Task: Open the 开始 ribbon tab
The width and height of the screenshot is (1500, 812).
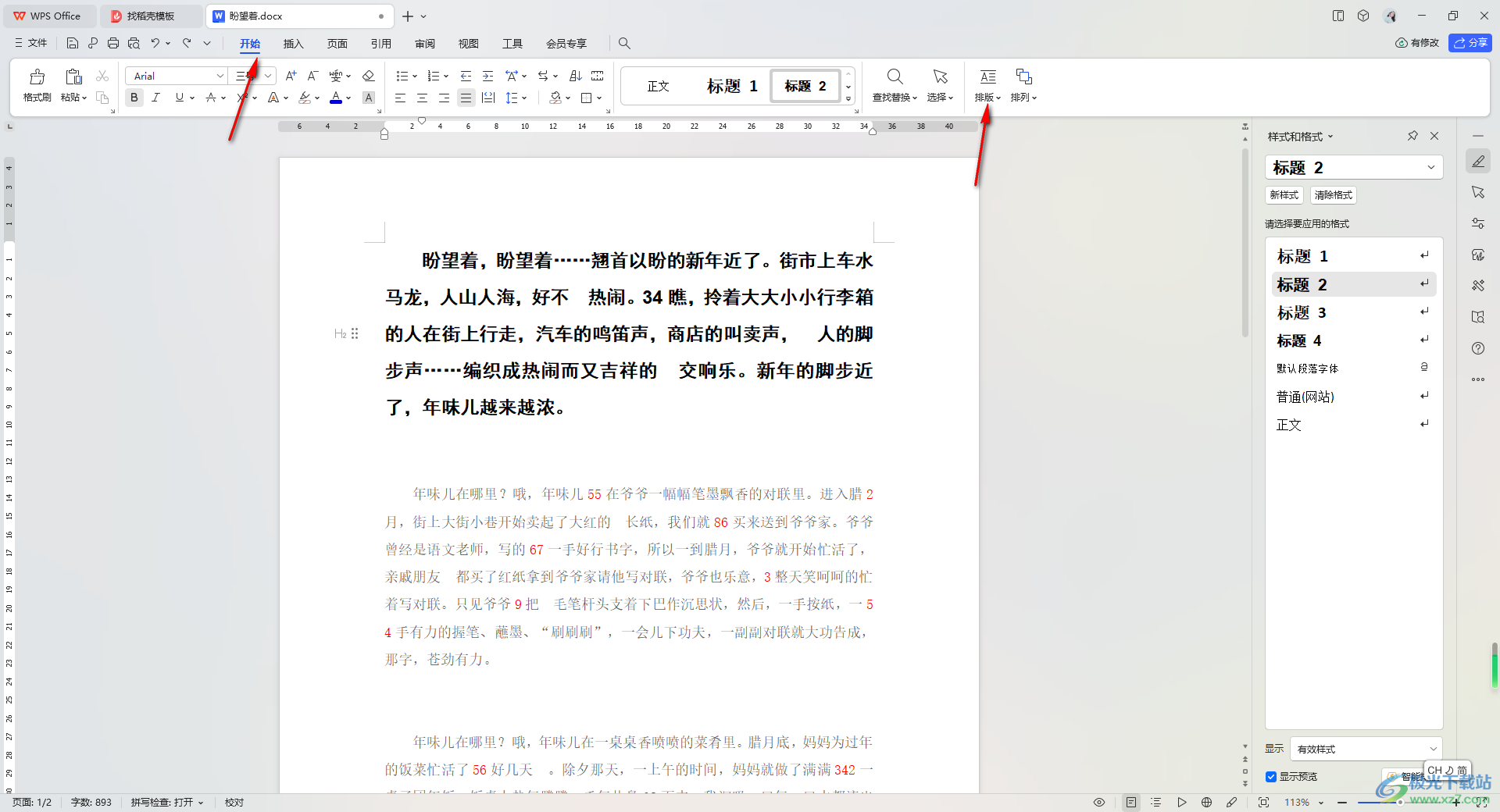Action: pyautogui.click(x=250, y=44)
